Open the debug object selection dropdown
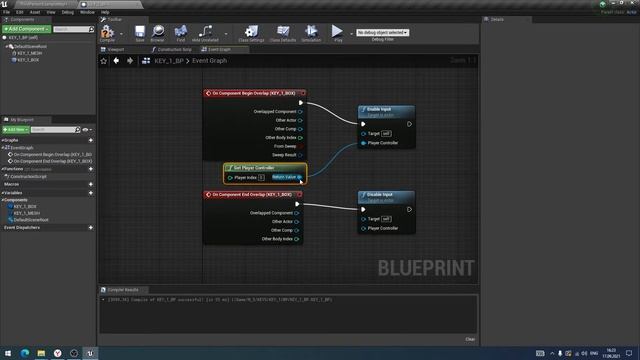Image resolution: width=640 pixels, height=360 pixels. (382, 32)
